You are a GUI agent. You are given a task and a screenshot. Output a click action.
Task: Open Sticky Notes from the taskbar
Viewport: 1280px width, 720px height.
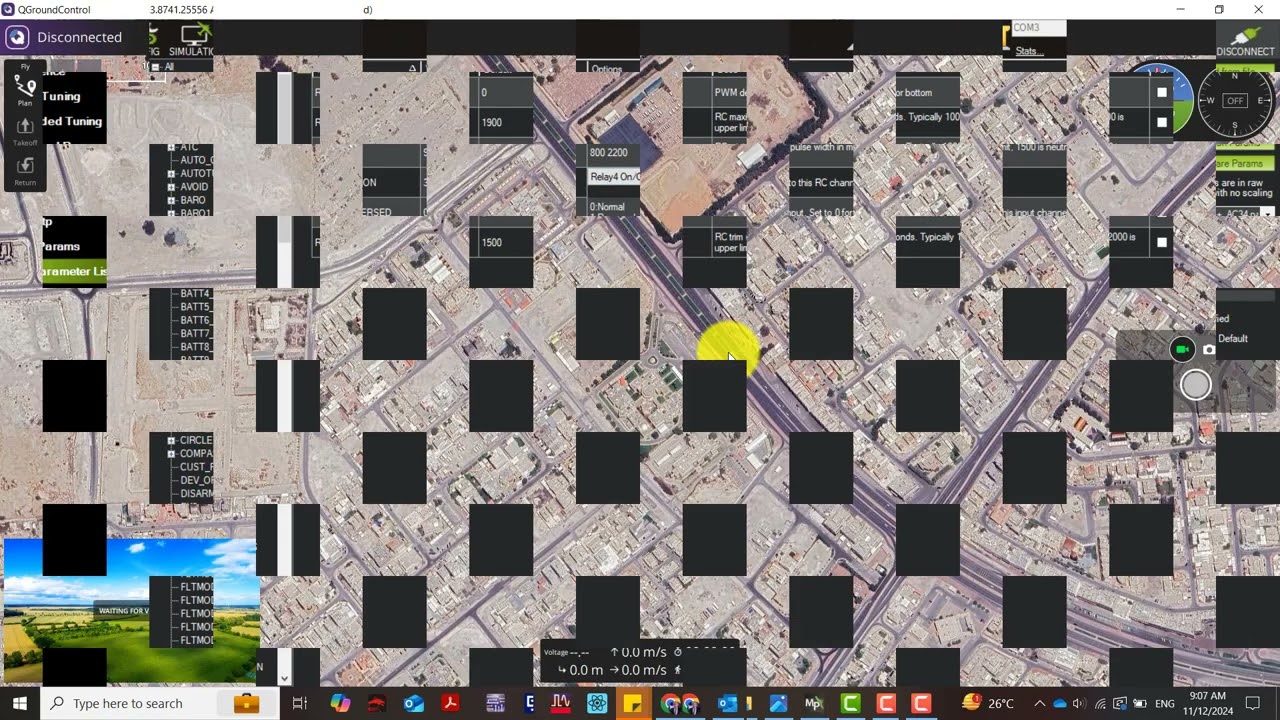pos(633,704)
